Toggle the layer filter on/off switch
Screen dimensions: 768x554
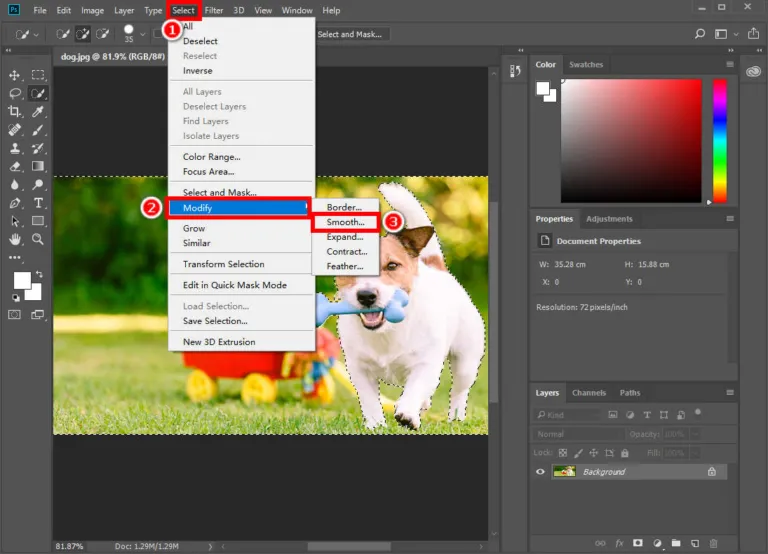coord(698,412)
